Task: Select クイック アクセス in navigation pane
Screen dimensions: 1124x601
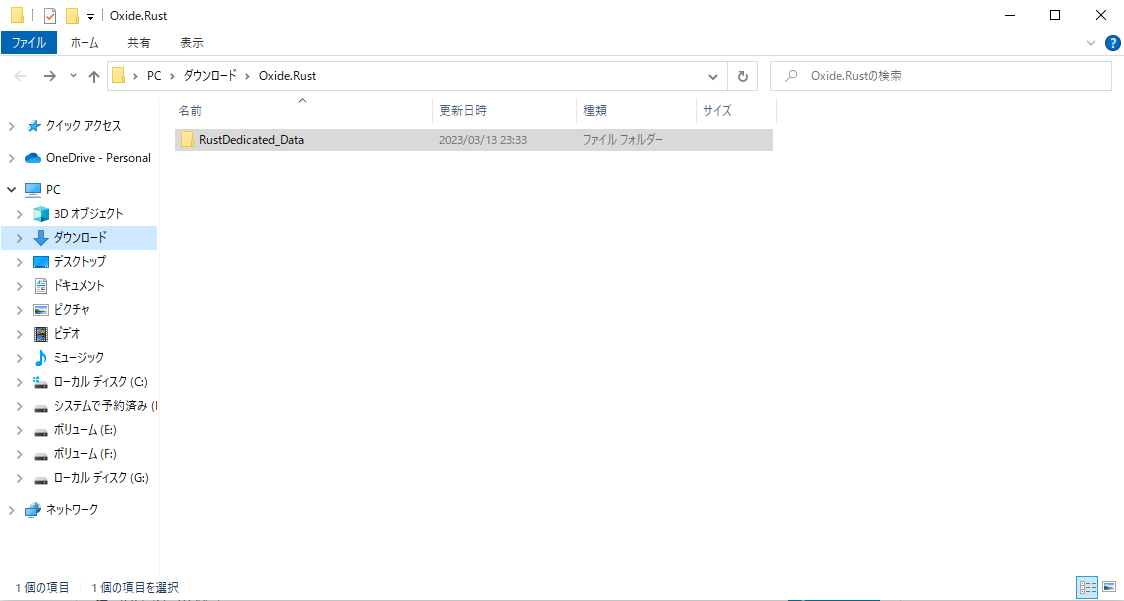Action: (x=83, y=126)
